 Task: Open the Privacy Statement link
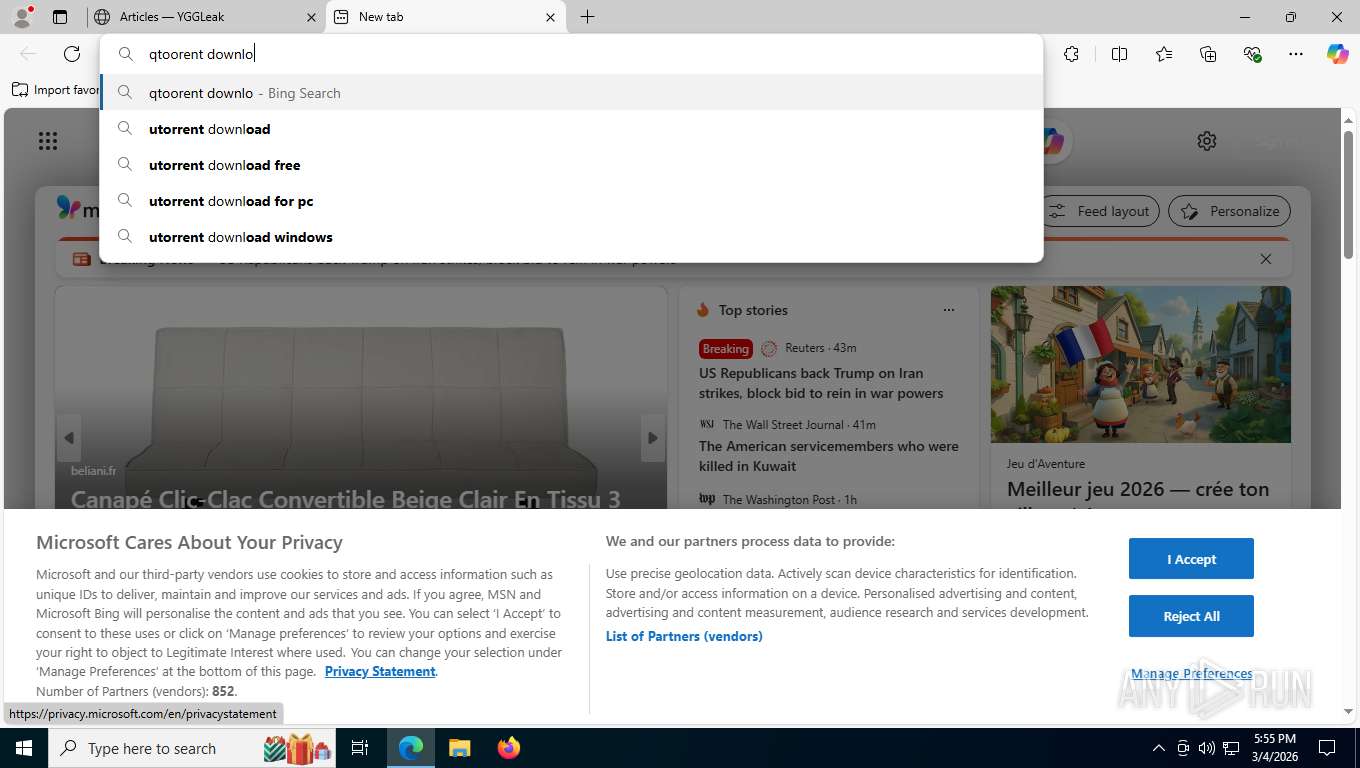click(x=380, y=671)
